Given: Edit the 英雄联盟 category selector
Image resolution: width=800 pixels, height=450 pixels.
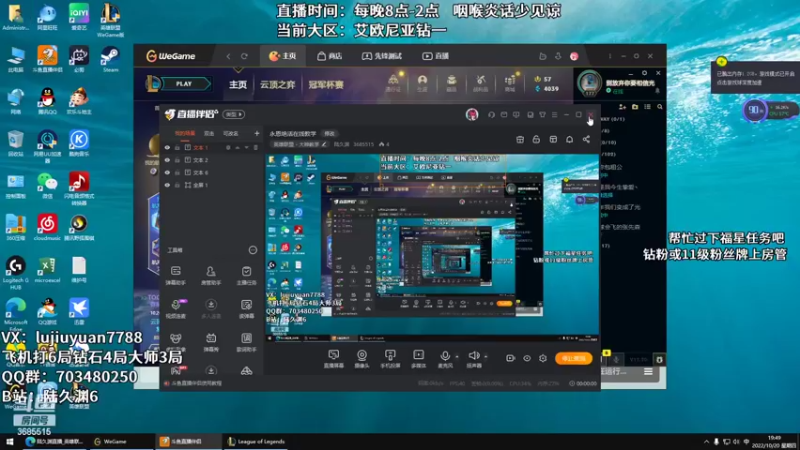Looking at the screenshot, I should click(x=300, y=144).
